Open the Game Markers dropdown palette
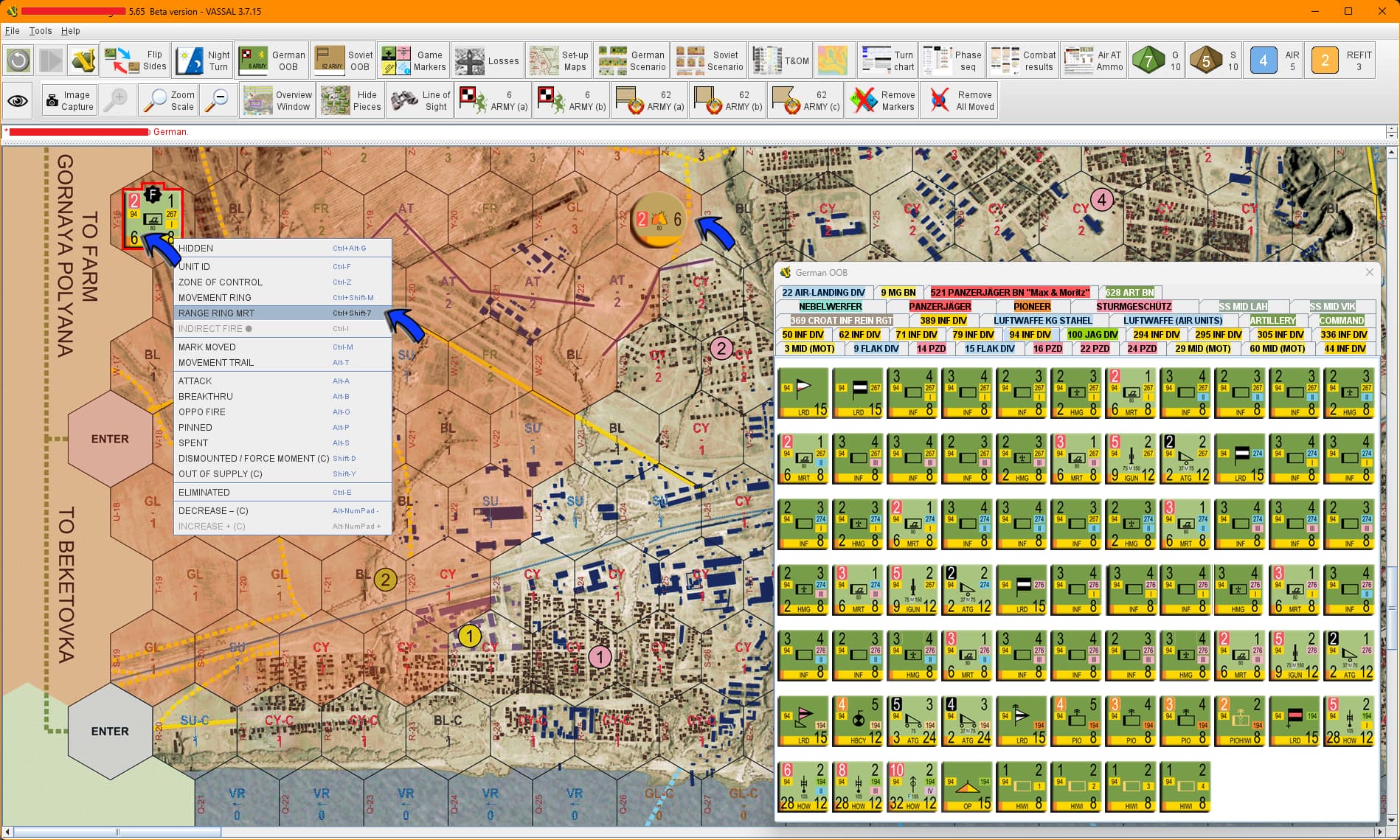This screenshot has width=1400, height=840. click(x=414, y=60)
